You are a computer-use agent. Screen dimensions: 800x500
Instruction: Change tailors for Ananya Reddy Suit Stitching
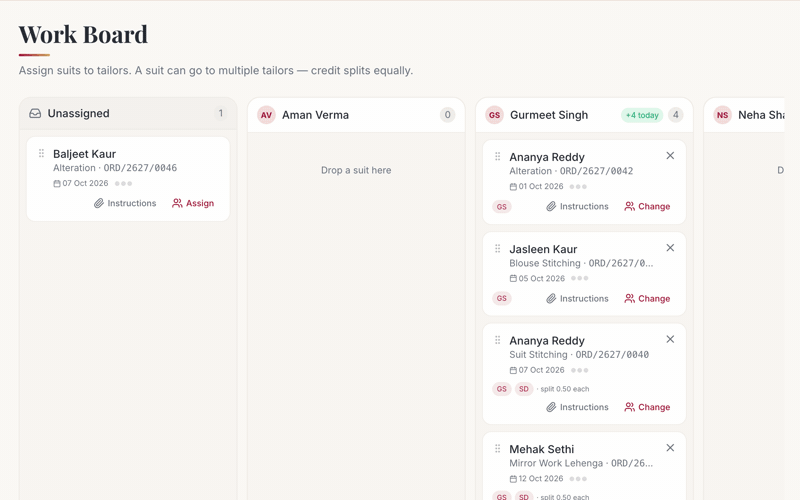(647, 407)
